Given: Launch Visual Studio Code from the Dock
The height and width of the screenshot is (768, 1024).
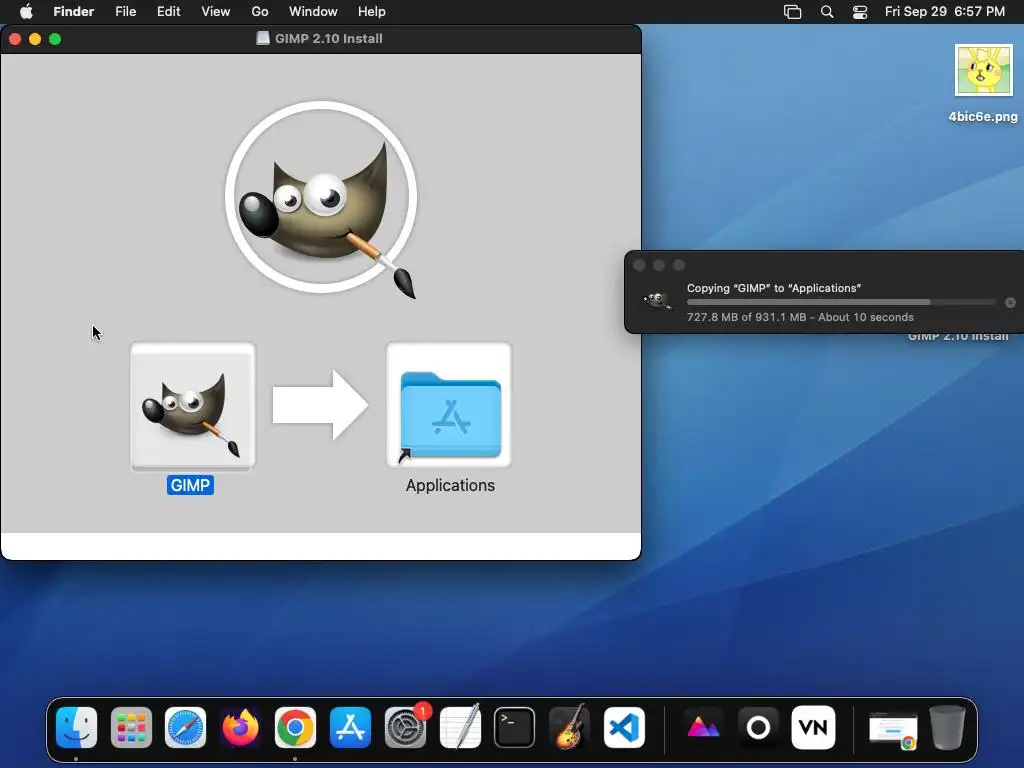Looking at the screenshot, I should [x=624, y=727].
